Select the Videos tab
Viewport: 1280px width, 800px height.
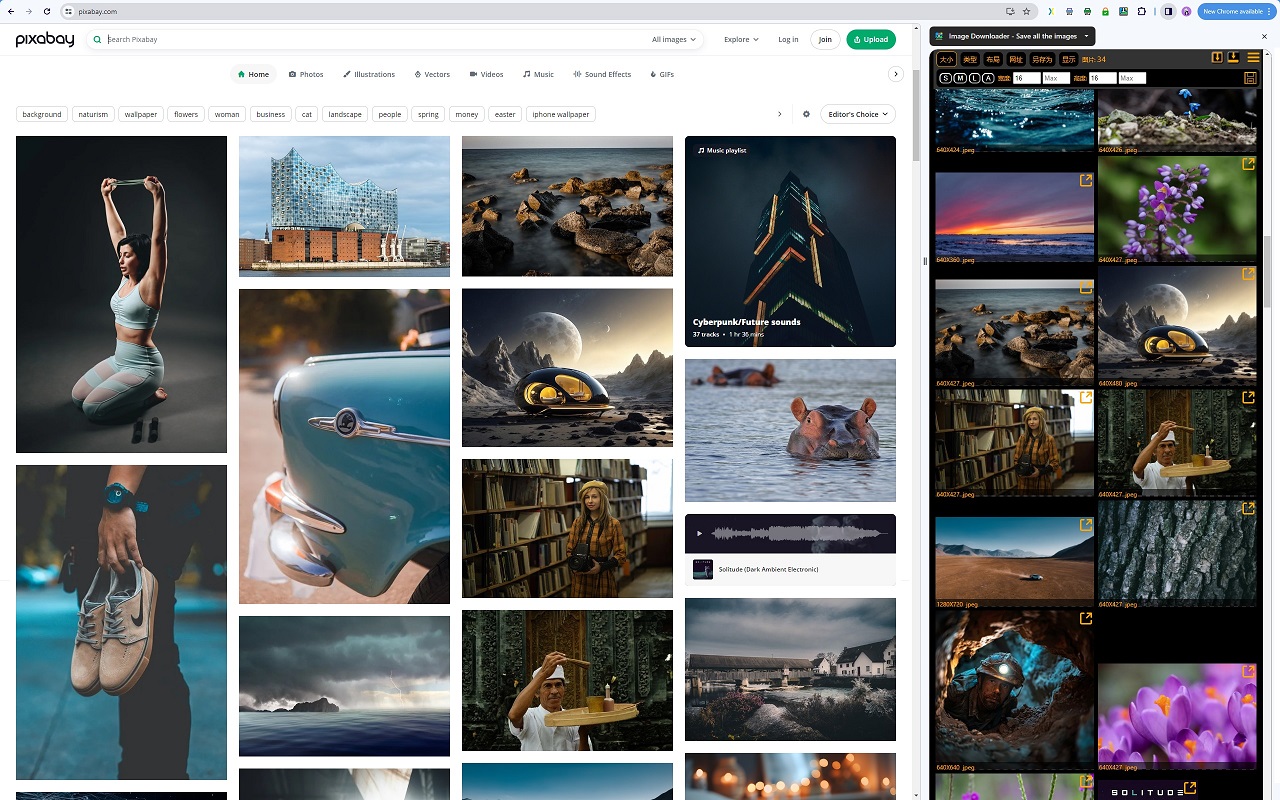(486, 74)
